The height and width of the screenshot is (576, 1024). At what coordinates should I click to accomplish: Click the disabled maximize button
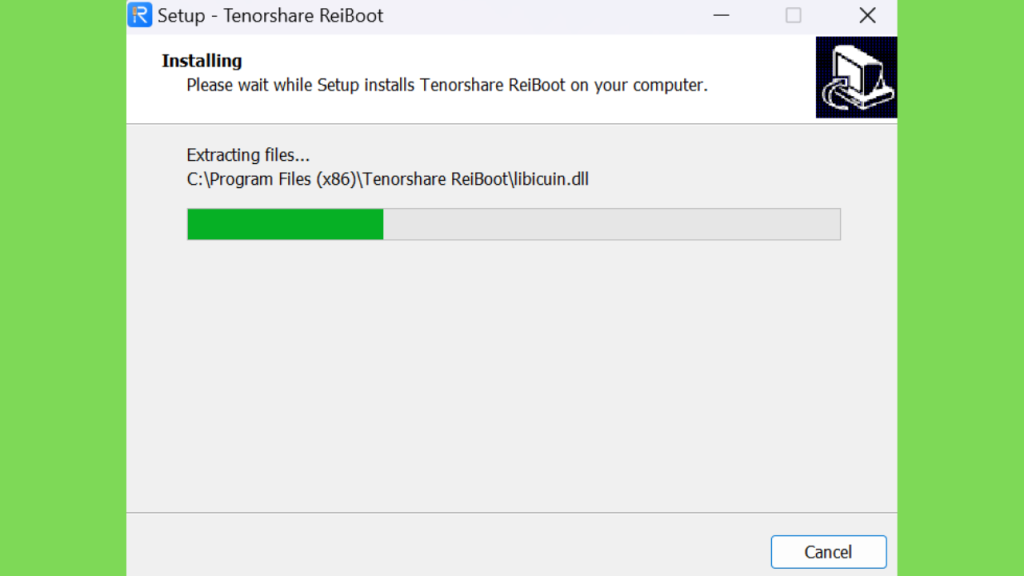tap(793, 15)
